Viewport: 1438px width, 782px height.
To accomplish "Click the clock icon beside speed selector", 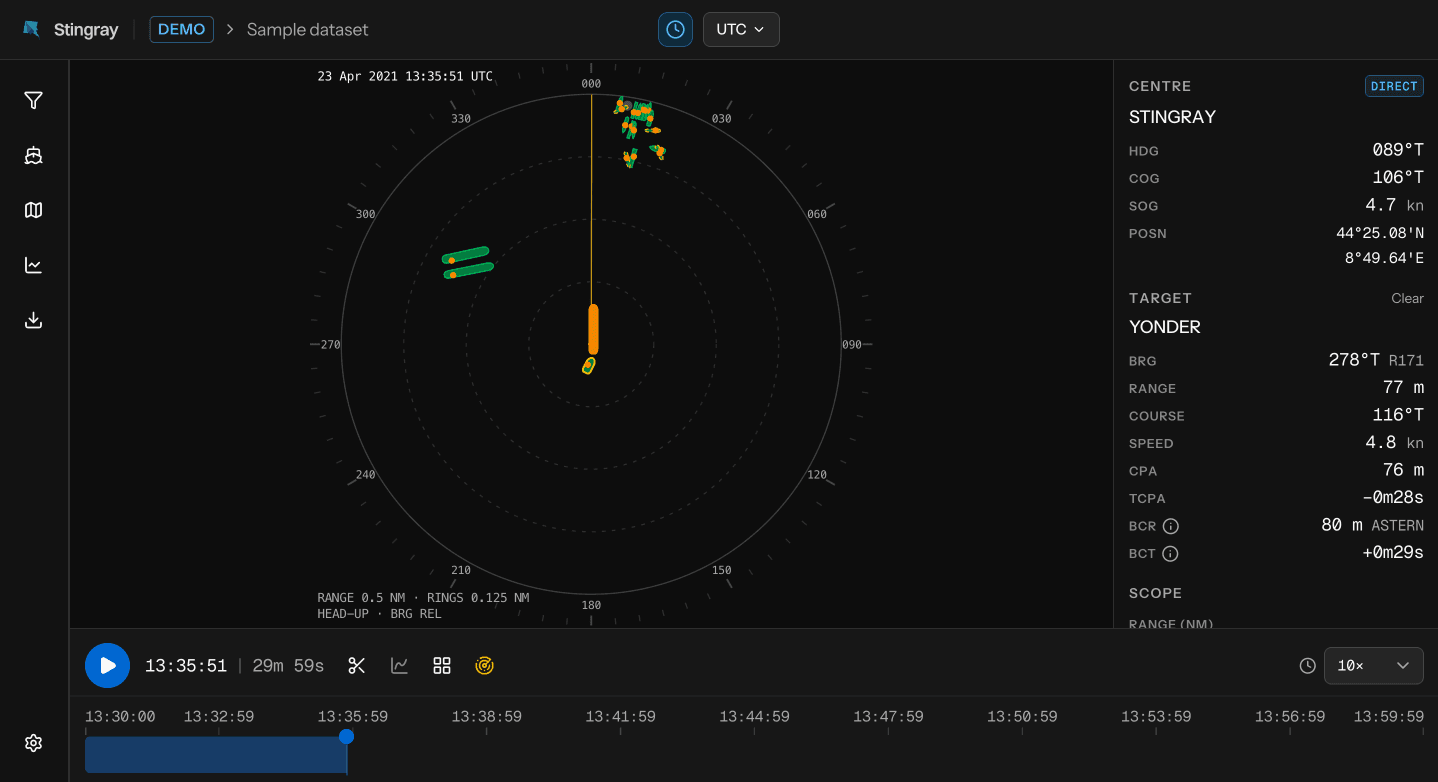I will click(1307, 666).
